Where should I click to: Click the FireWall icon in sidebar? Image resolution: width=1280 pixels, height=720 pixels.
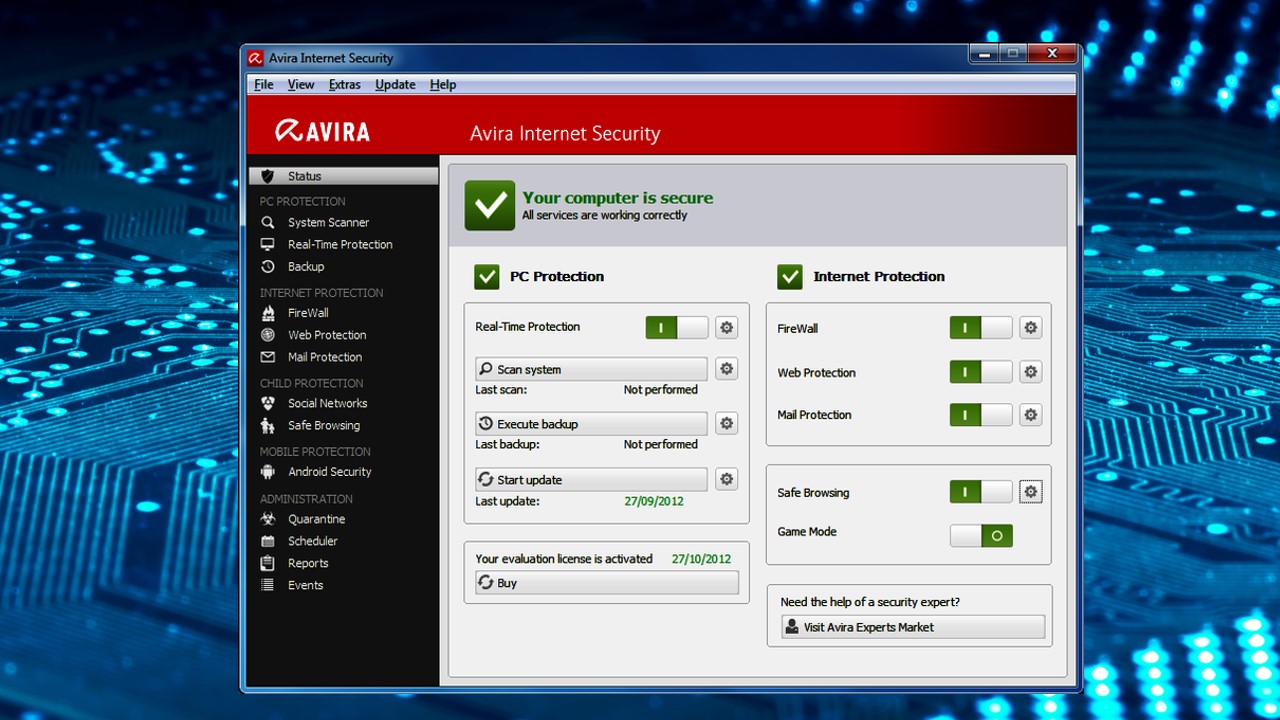(267, 313)
